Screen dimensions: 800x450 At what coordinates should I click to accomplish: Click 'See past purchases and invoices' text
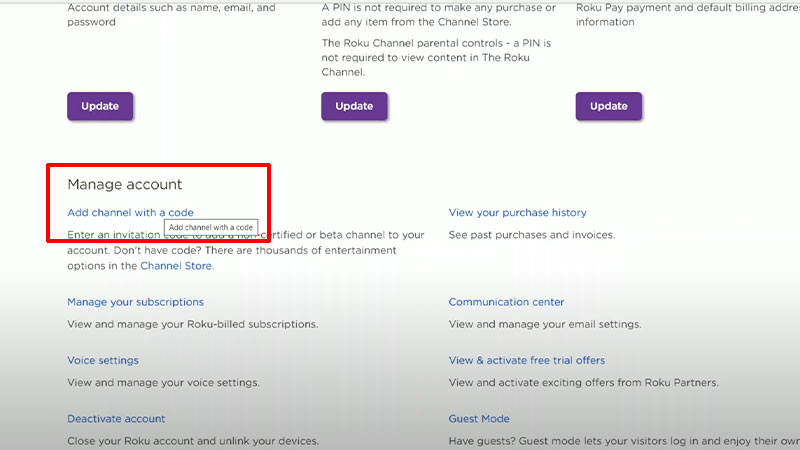(531, 235)
